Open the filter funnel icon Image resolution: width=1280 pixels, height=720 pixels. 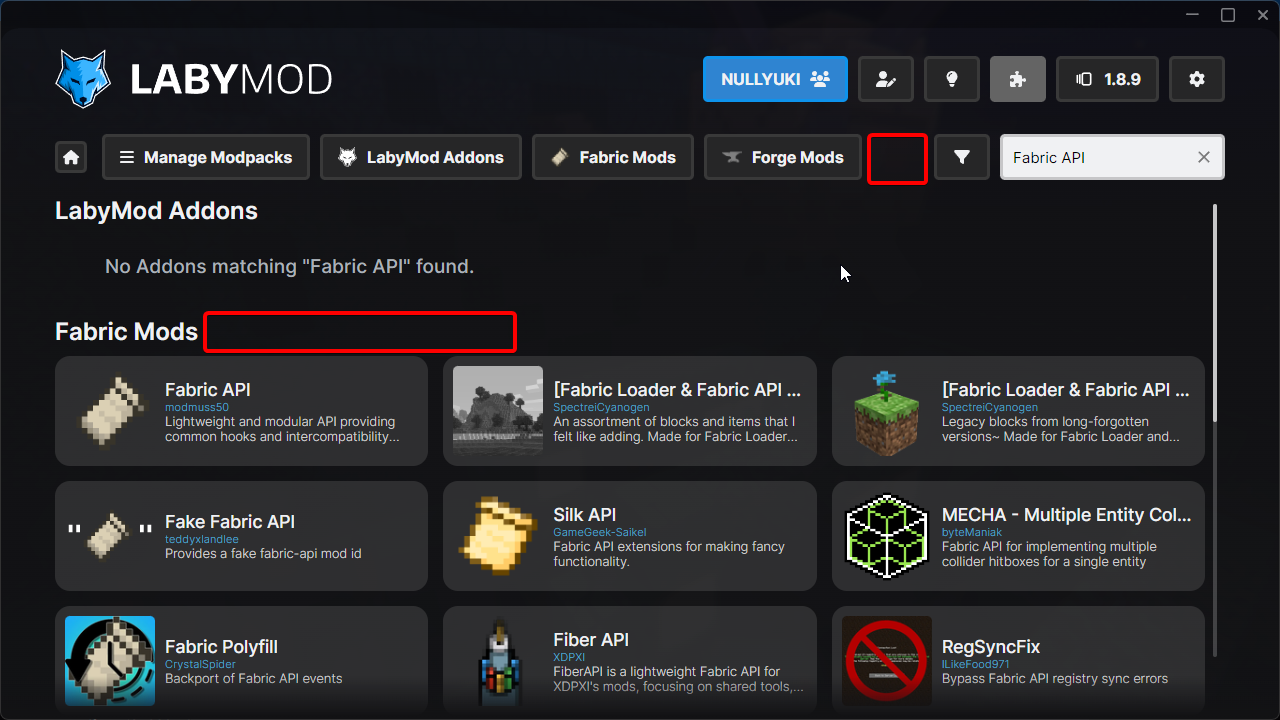click(x=962, y=157)
